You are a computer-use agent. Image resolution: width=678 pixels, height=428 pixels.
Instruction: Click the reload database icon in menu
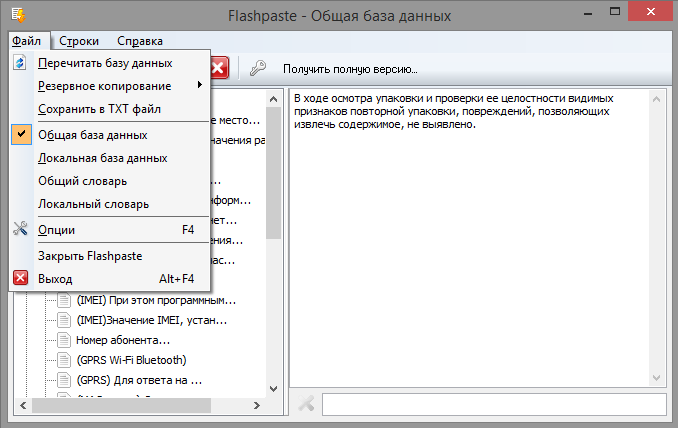tap(20, 63)
